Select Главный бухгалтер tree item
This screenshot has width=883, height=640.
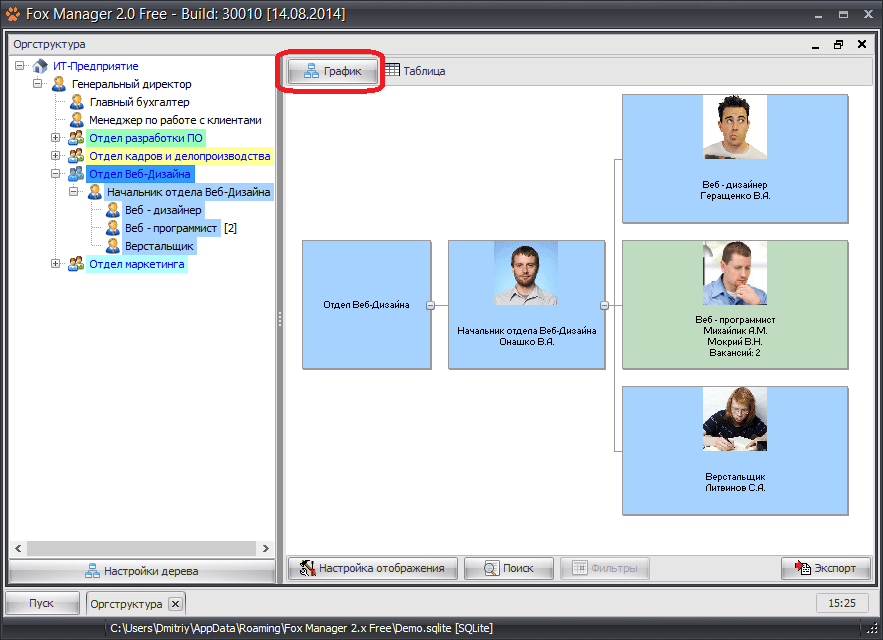pyautogui.click(x=140, y=102)
